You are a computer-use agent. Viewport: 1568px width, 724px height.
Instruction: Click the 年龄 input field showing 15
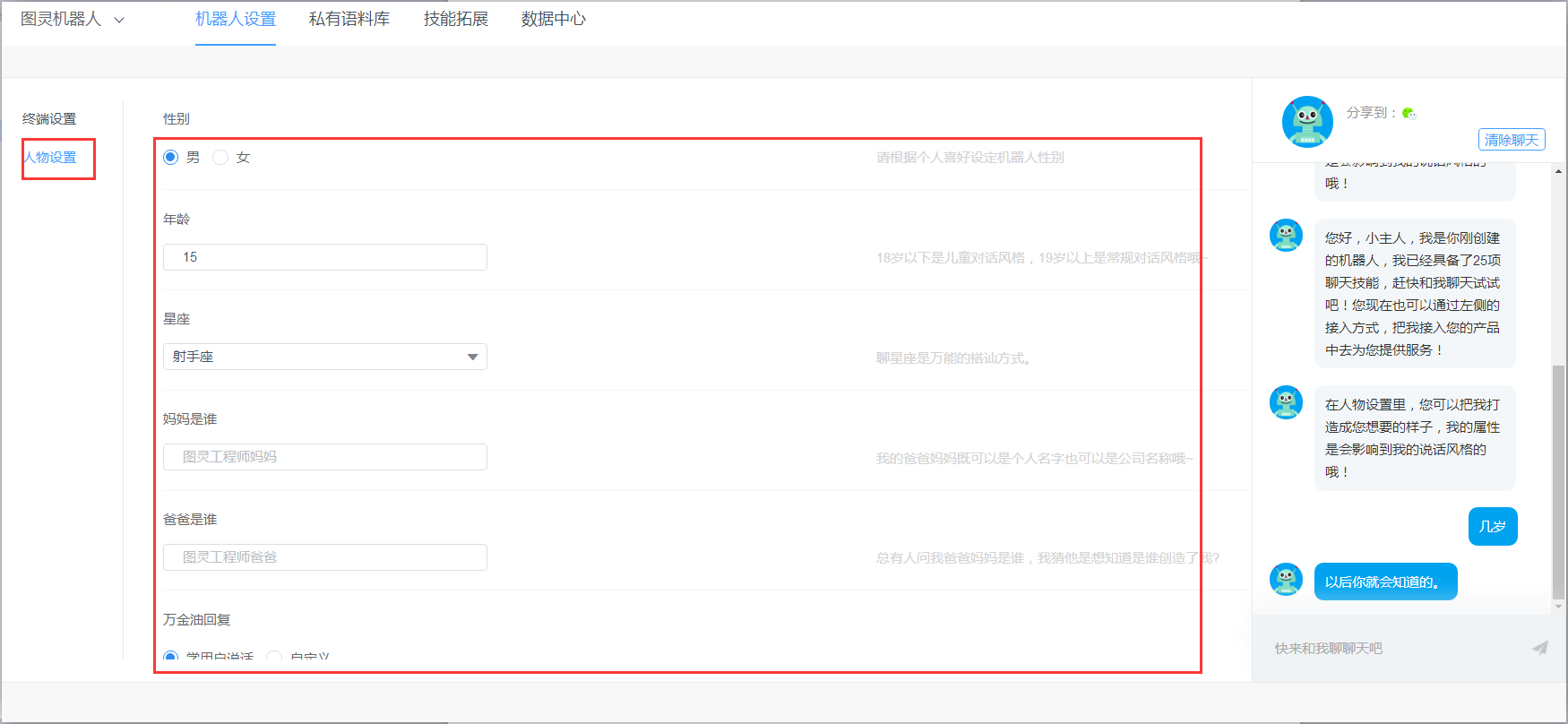click(x=324, y=257)
